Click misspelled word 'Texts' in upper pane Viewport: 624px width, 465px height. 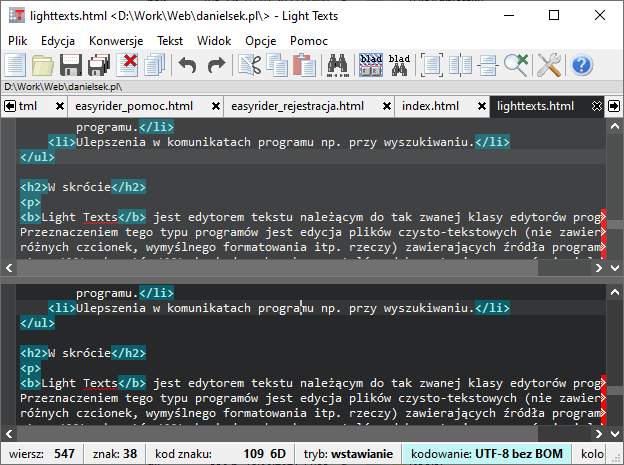100,217
